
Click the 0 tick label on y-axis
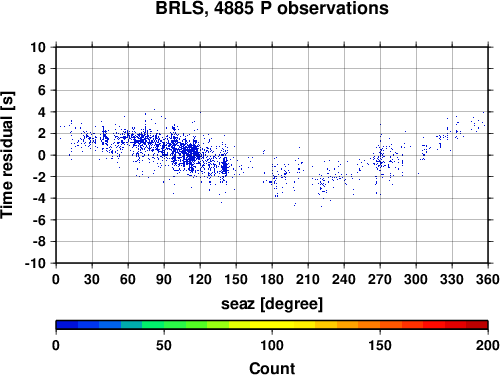click(42, 155)
